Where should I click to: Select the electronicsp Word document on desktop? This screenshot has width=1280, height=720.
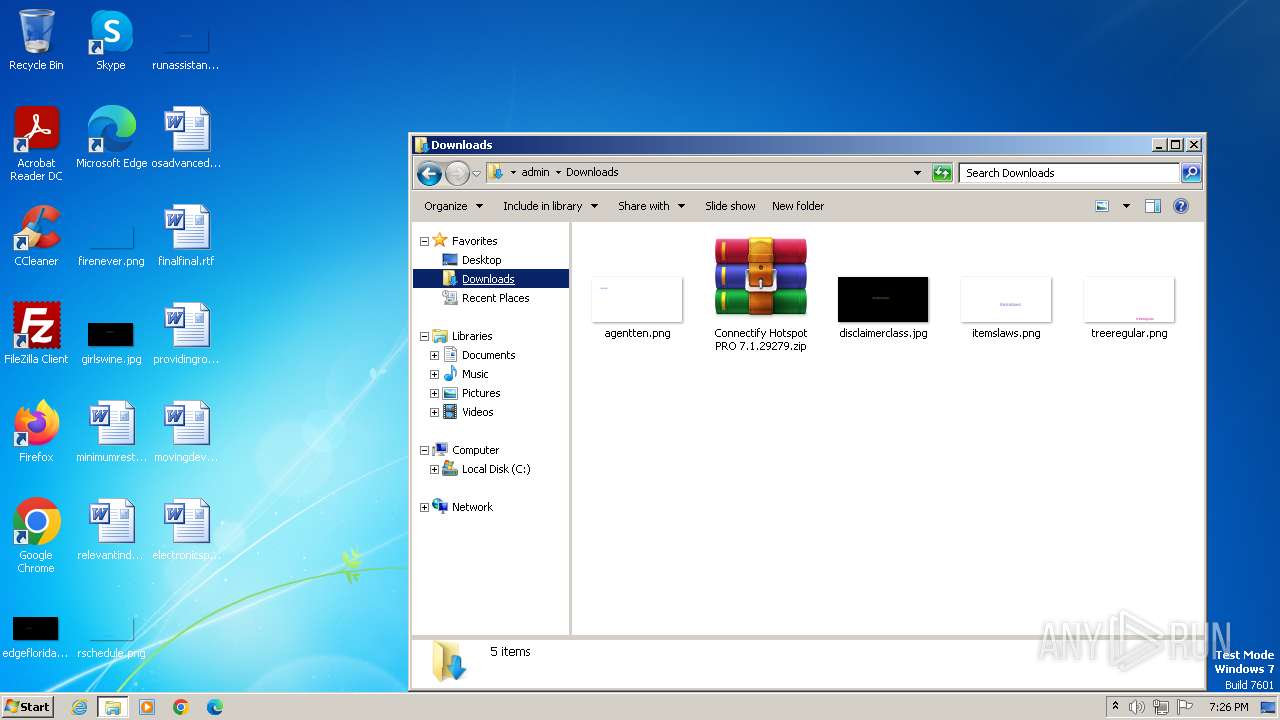tap(186, 529)
